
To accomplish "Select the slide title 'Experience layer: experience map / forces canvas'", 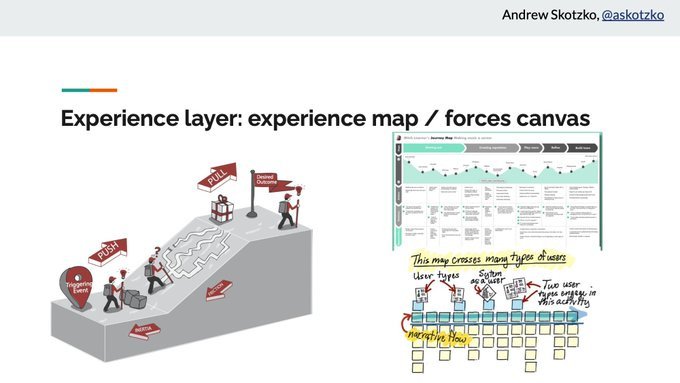I will coord(325,118).
